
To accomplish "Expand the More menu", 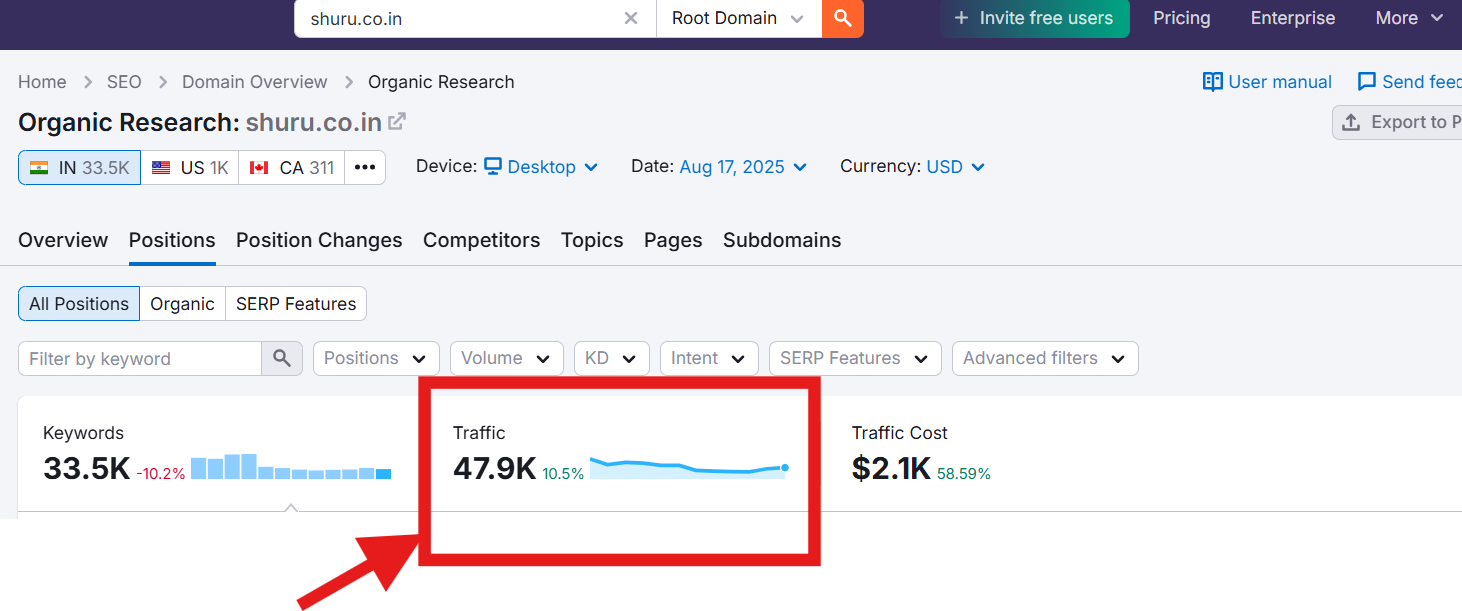I will [1409, 18].
